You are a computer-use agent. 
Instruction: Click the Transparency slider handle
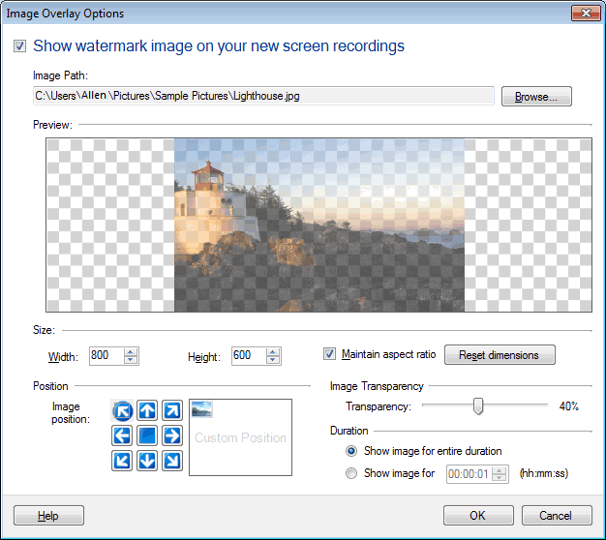pos(478,406)
